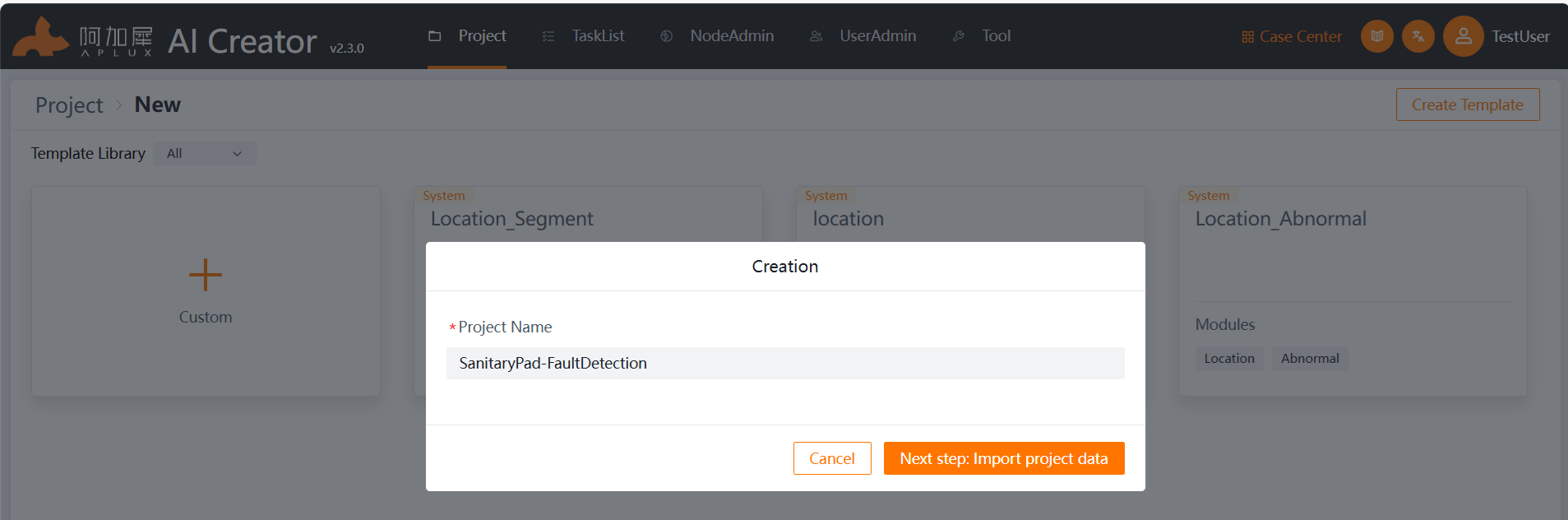1568x520 pixels.
Task: Click the Modules label on Location_Abnormal
Action: (x=1225, y=325)
